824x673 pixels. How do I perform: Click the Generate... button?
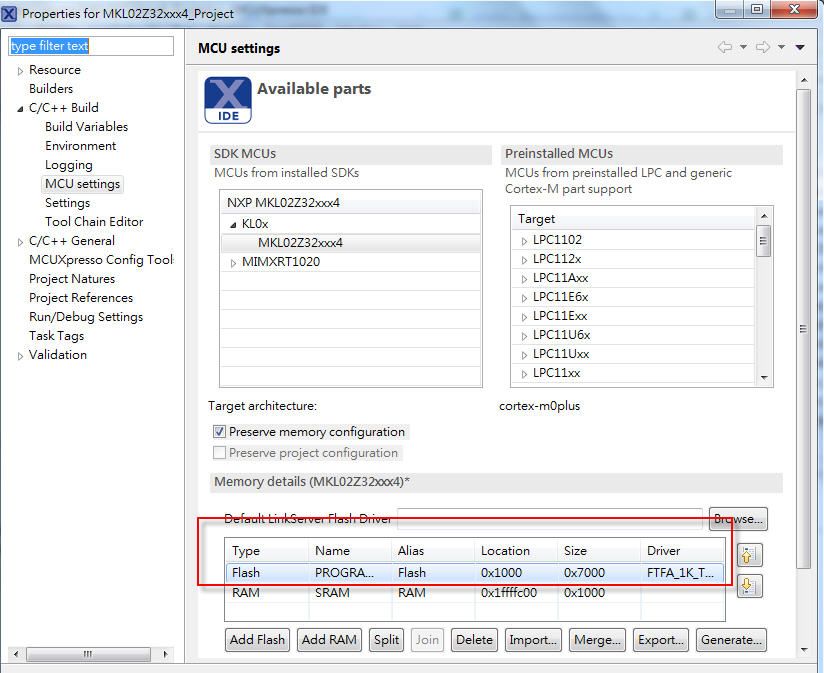732,640
